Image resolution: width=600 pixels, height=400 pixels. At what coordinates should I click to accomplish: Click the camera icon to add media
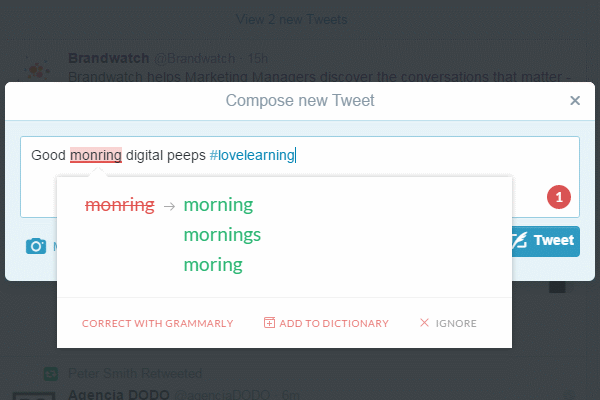(36, 246)
